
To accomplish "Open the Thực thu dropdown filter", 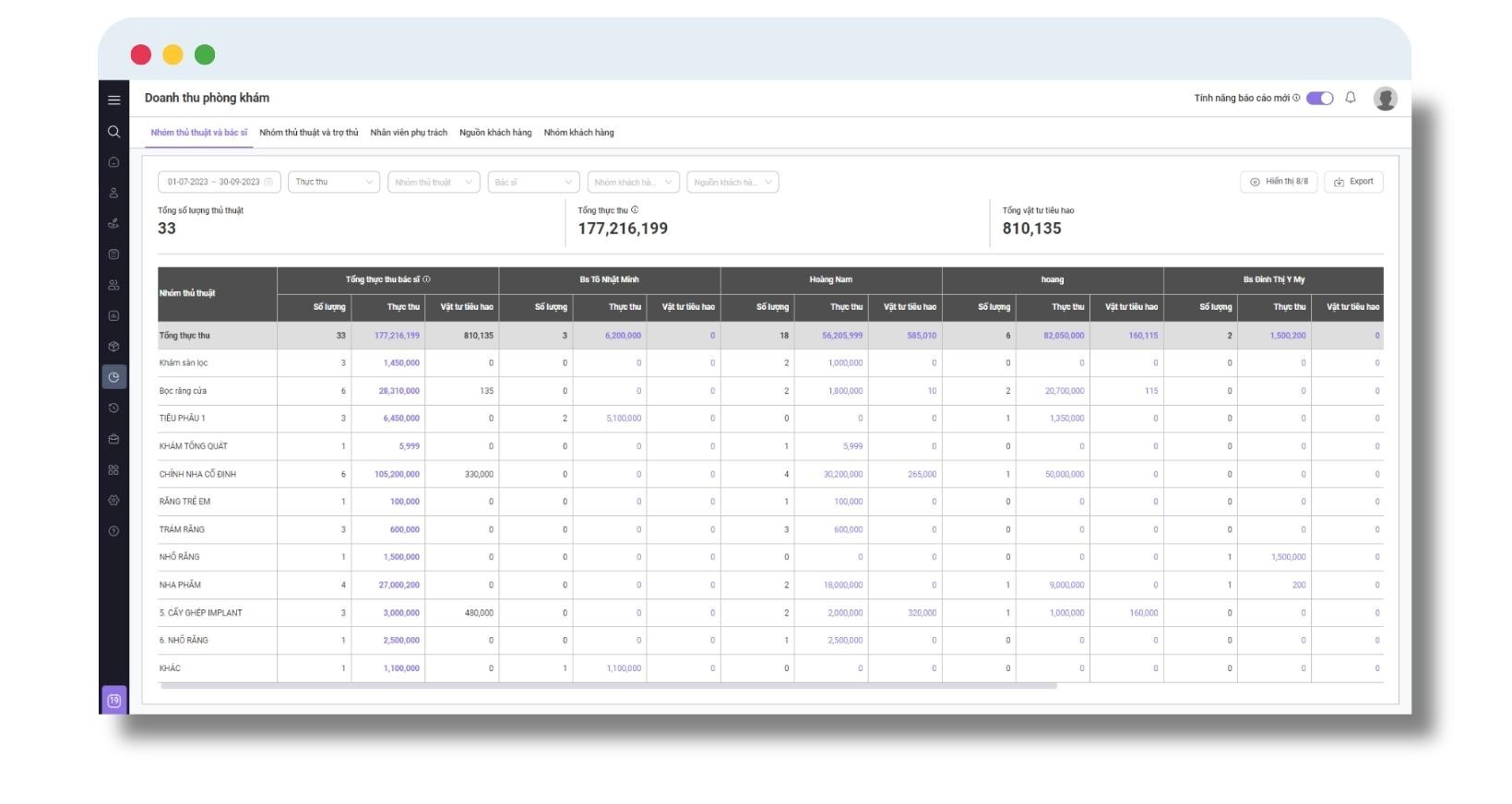I will tap(334, 182).
